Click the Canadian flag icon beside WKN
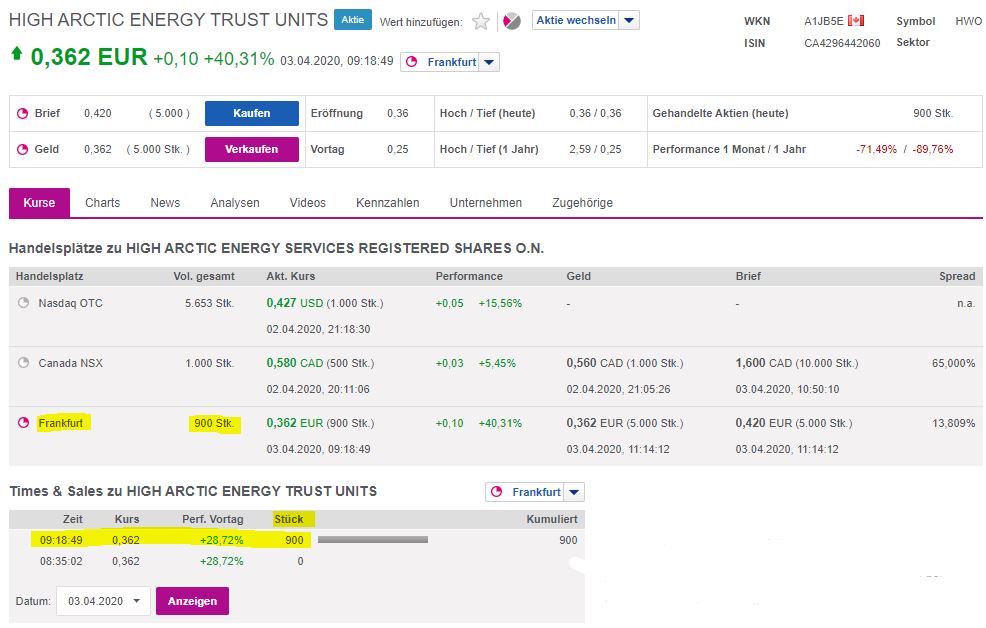This screenshot has width=986, height=628. (x=855, y=21)
